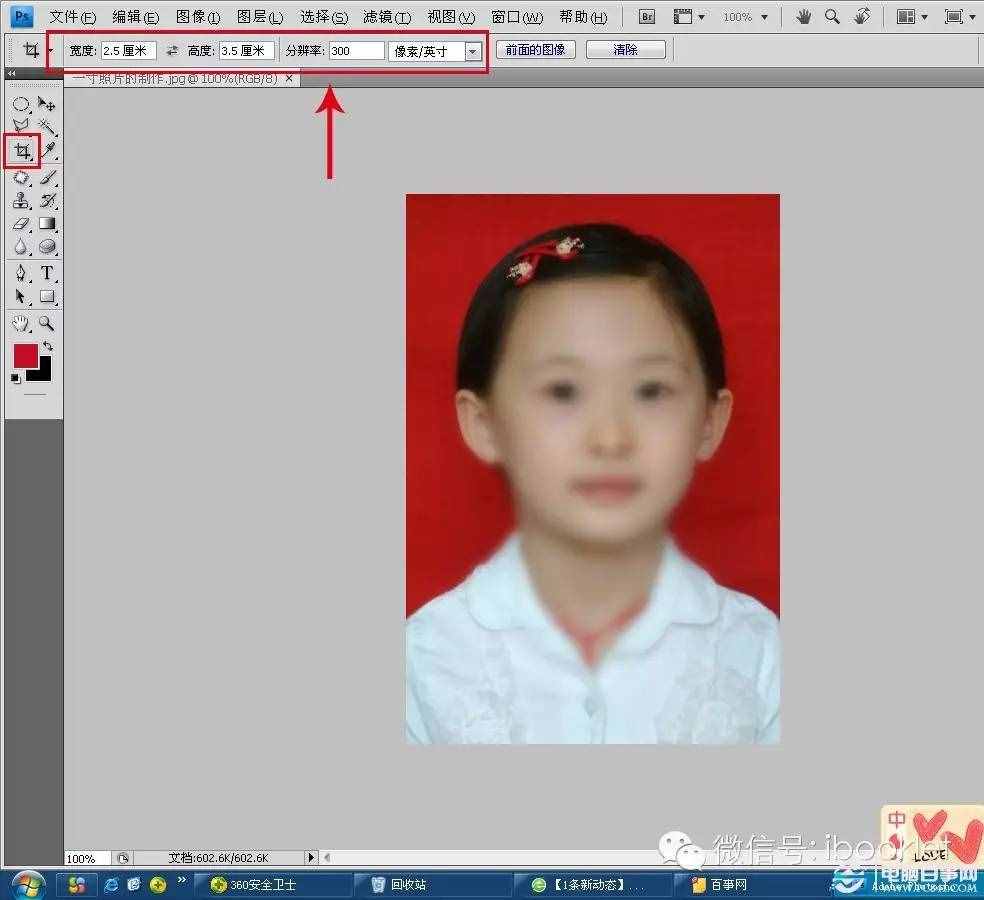Select the Crop tool
984x900 pixels.
pyautogui.click(x=22, y=150)
